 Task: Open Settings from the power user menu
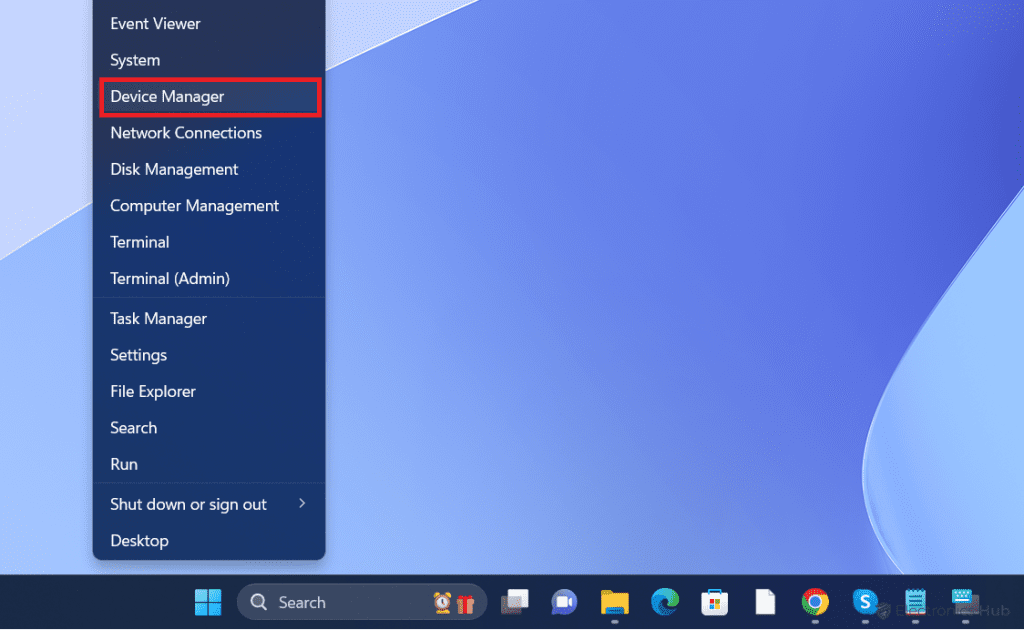(x=138, y=355)
